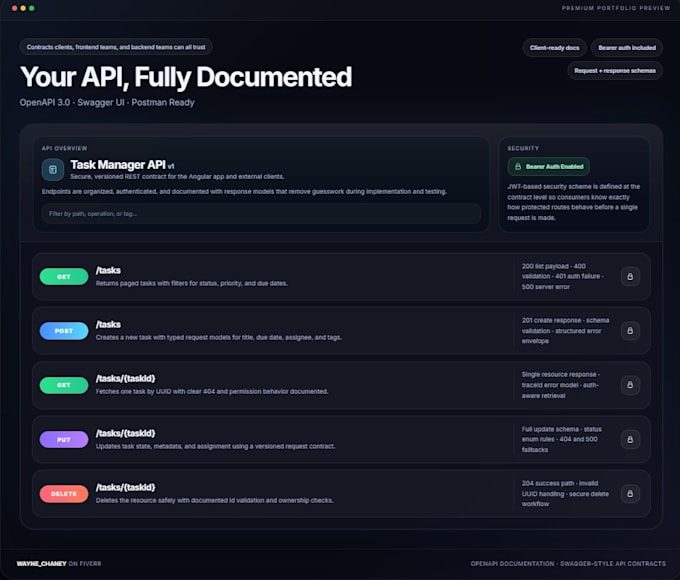Click the GET badge for /tasks/{taskId}

click(64, 385)
